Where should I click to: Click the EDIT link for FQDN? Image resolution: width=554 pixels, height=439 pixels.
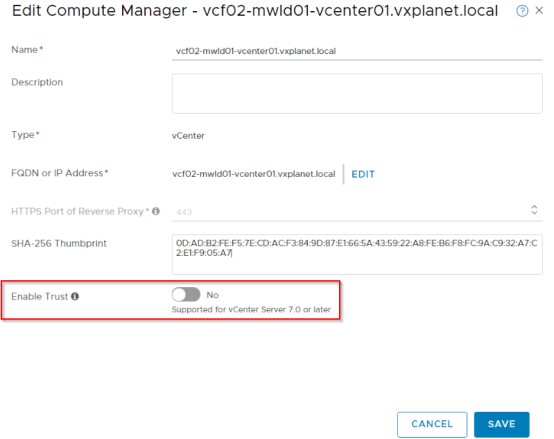tap(363, 174)
